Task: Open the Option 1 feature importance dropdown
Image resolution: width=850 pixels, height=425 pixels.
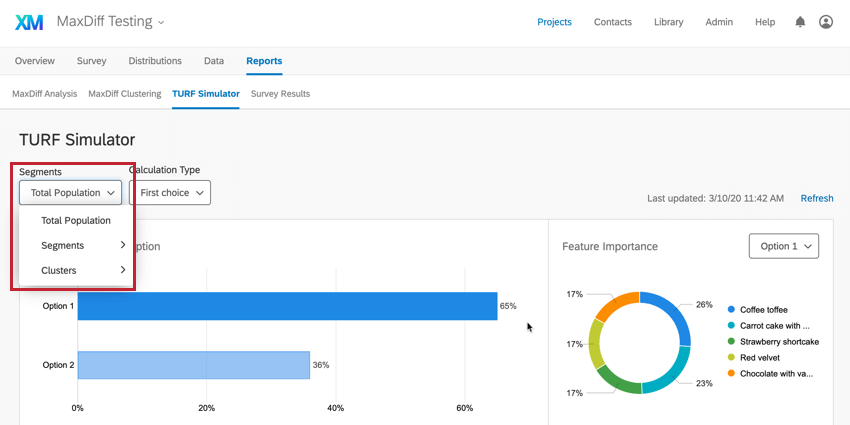Action: [x=784, y=246]
